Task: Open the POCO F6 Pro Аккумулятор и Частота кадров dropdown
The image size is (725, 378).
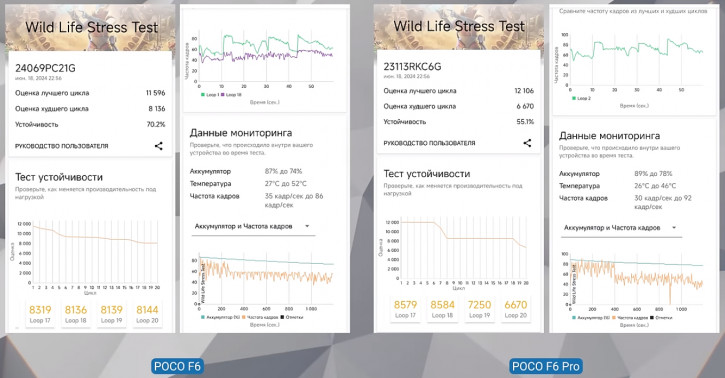Action: pyautogui.click(x=621, y=228)
